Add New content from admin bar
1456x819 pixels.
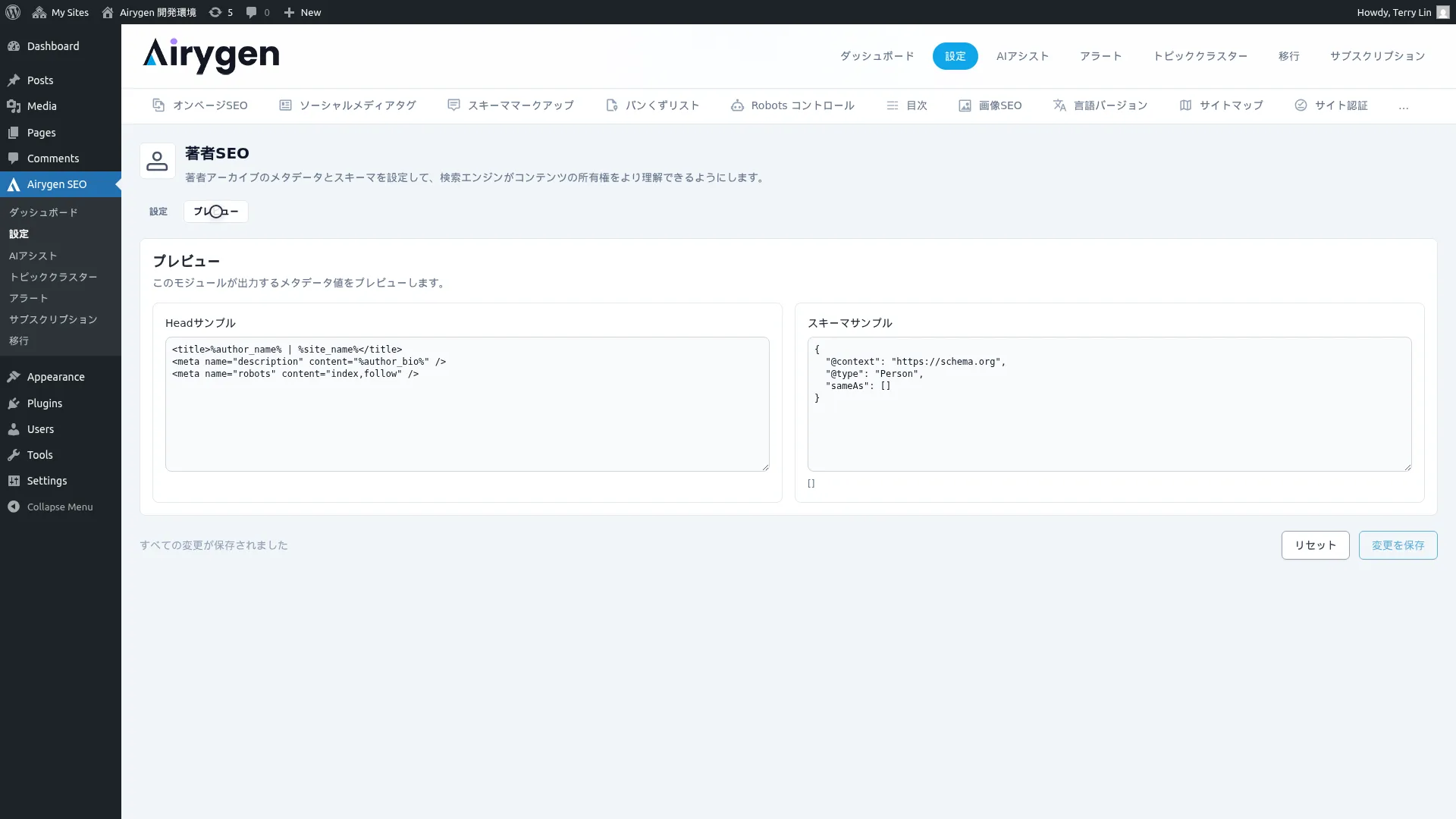pyautogui.click(x=303, y=12)
